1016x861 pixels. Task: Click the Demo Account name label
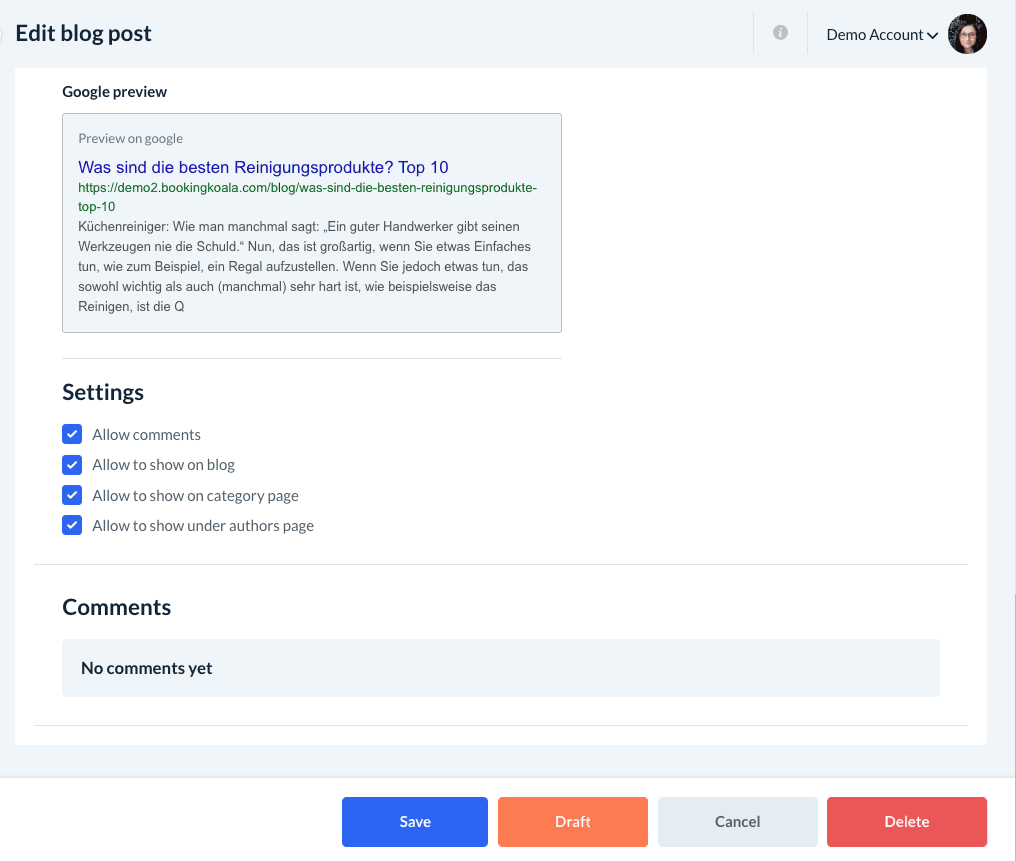(874, 35)
